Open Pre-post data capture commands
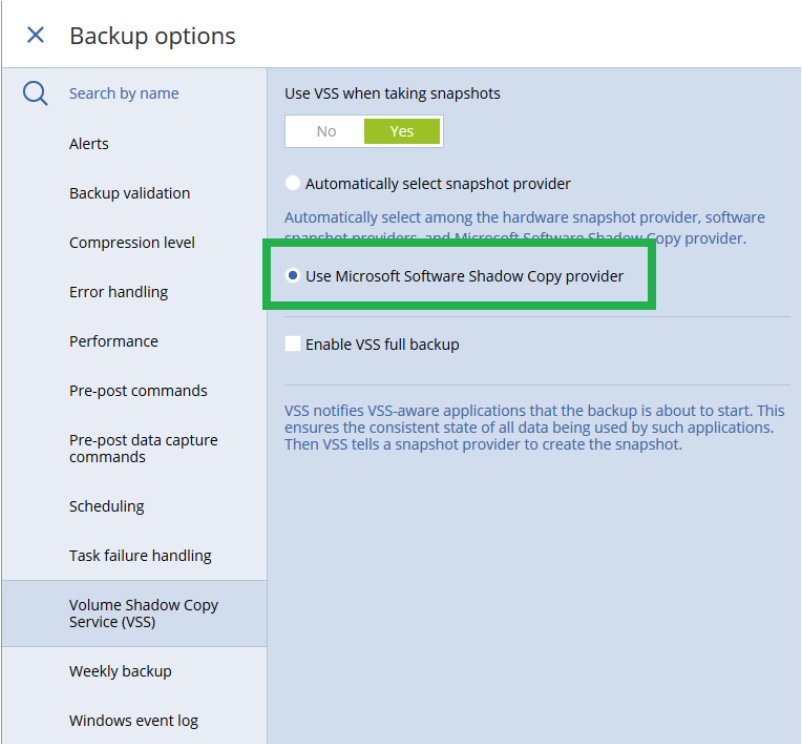This screenshot has height=744, width=802. click(x=143, y=448)
